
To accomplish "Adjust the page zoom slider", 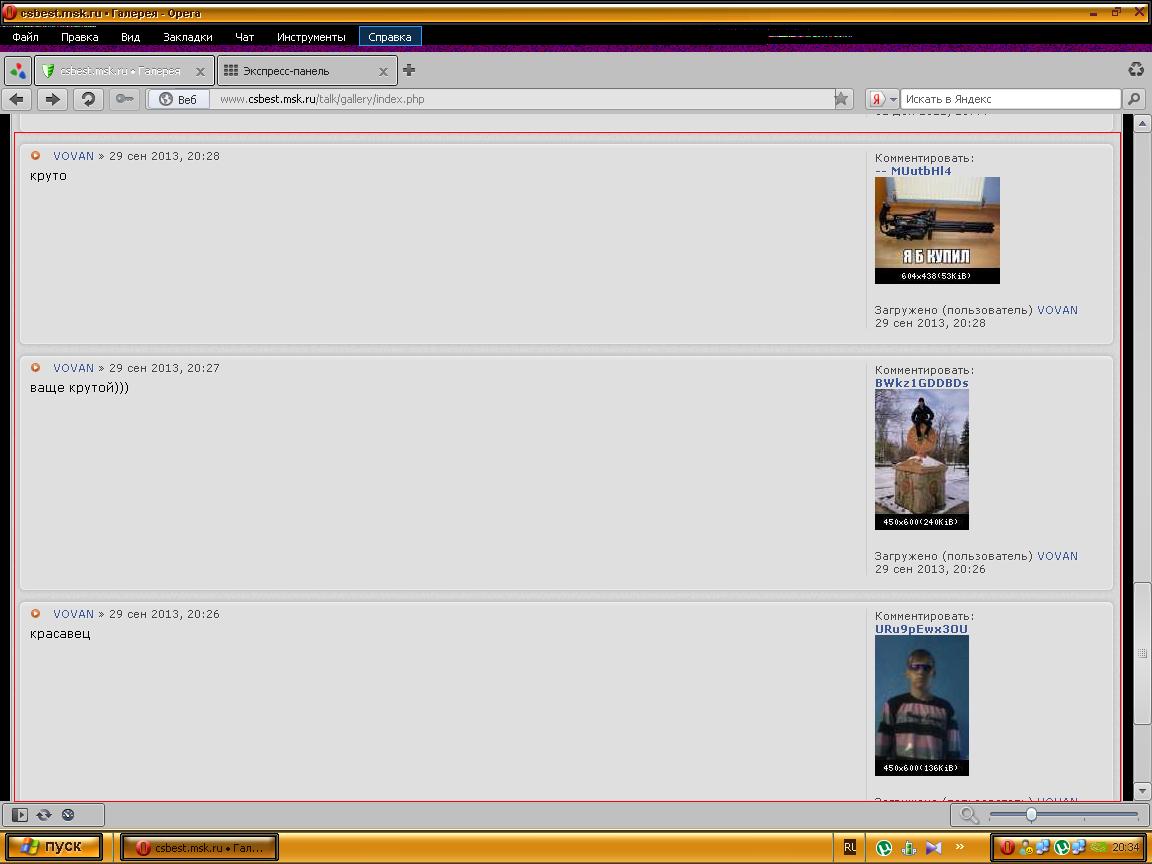I will [1031, 815].
